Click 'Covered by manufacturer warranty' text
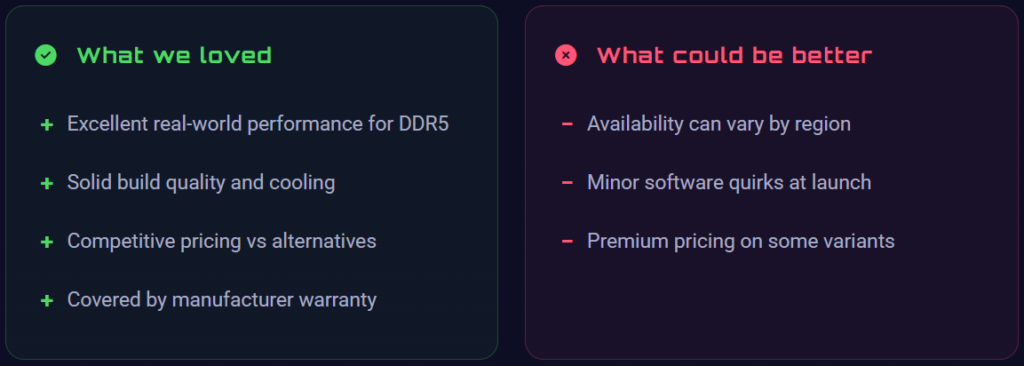 222,300
